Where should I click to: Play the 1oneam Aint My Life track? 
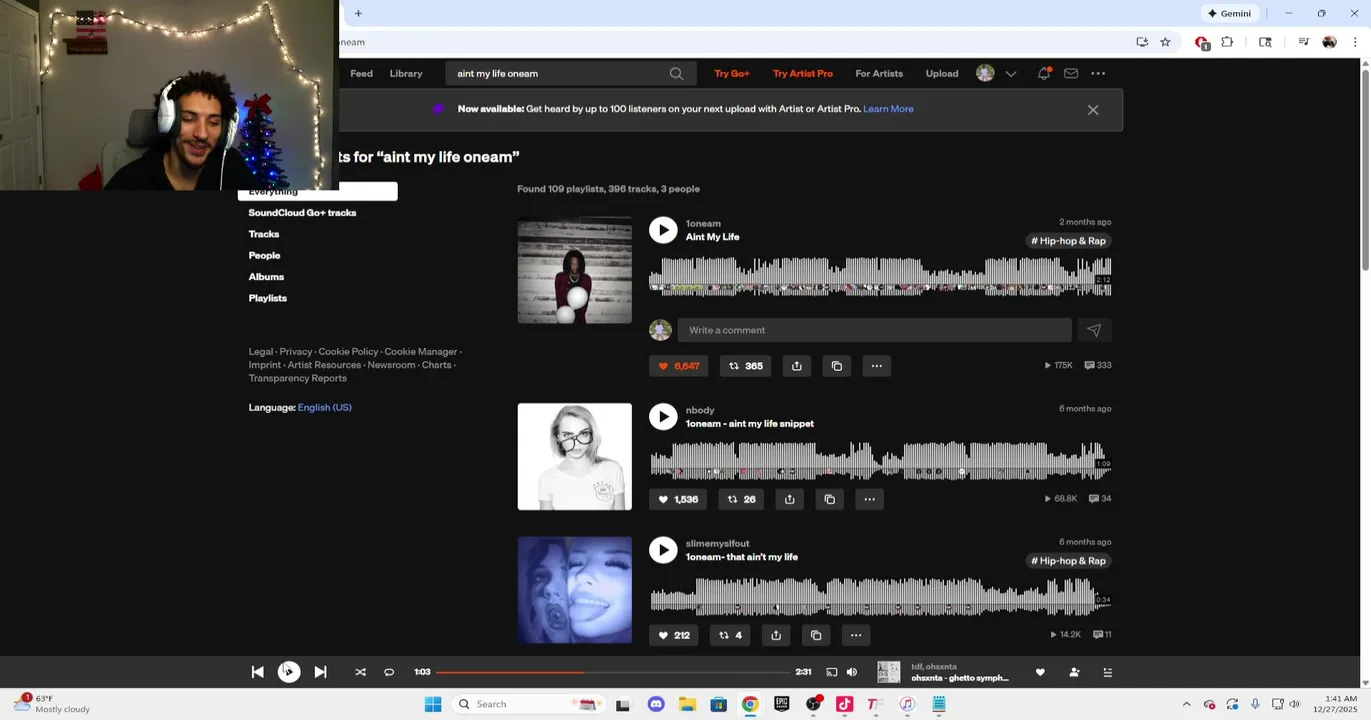(x=663, y=230)
